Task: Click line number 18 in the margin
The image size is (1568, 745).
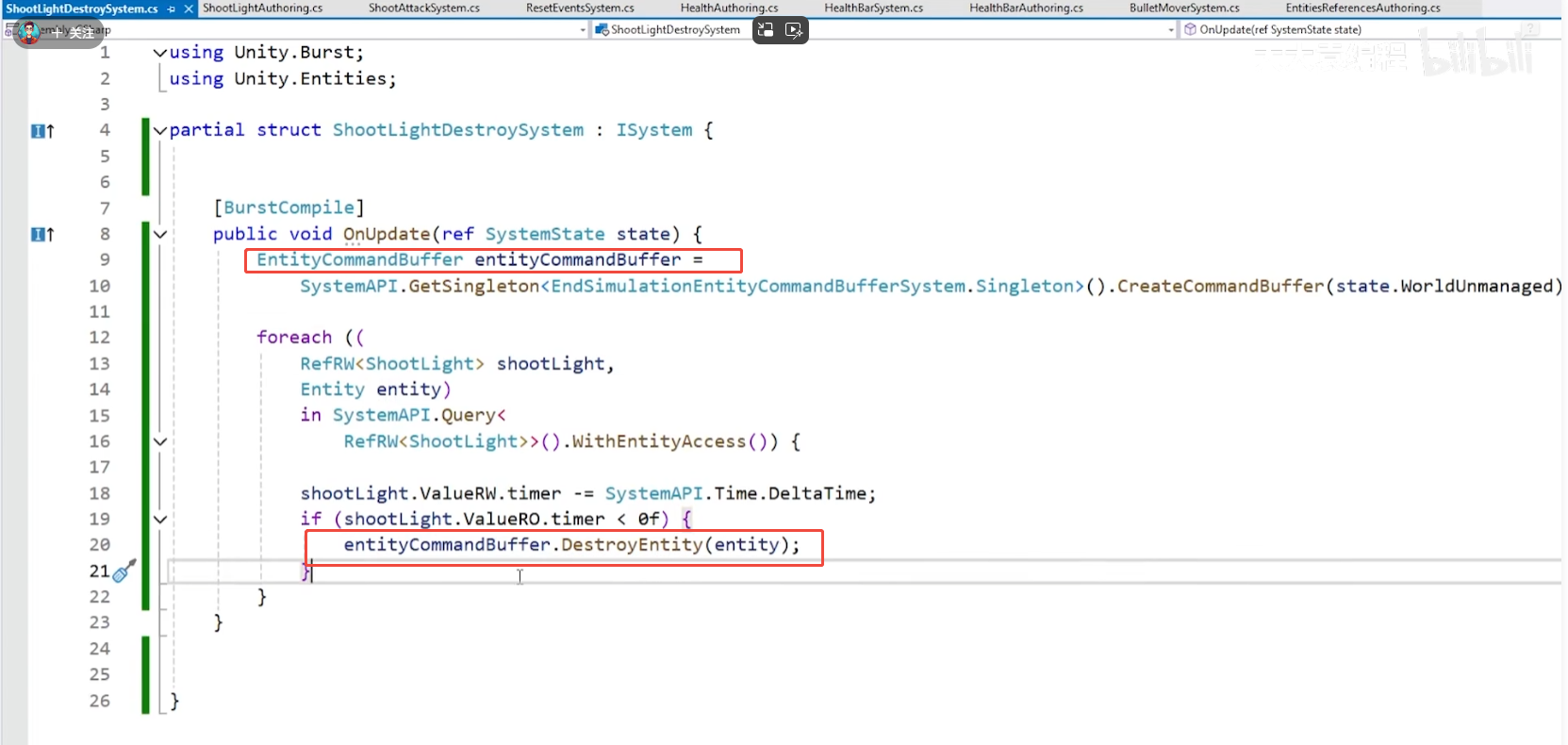Action: pos(100,493)
